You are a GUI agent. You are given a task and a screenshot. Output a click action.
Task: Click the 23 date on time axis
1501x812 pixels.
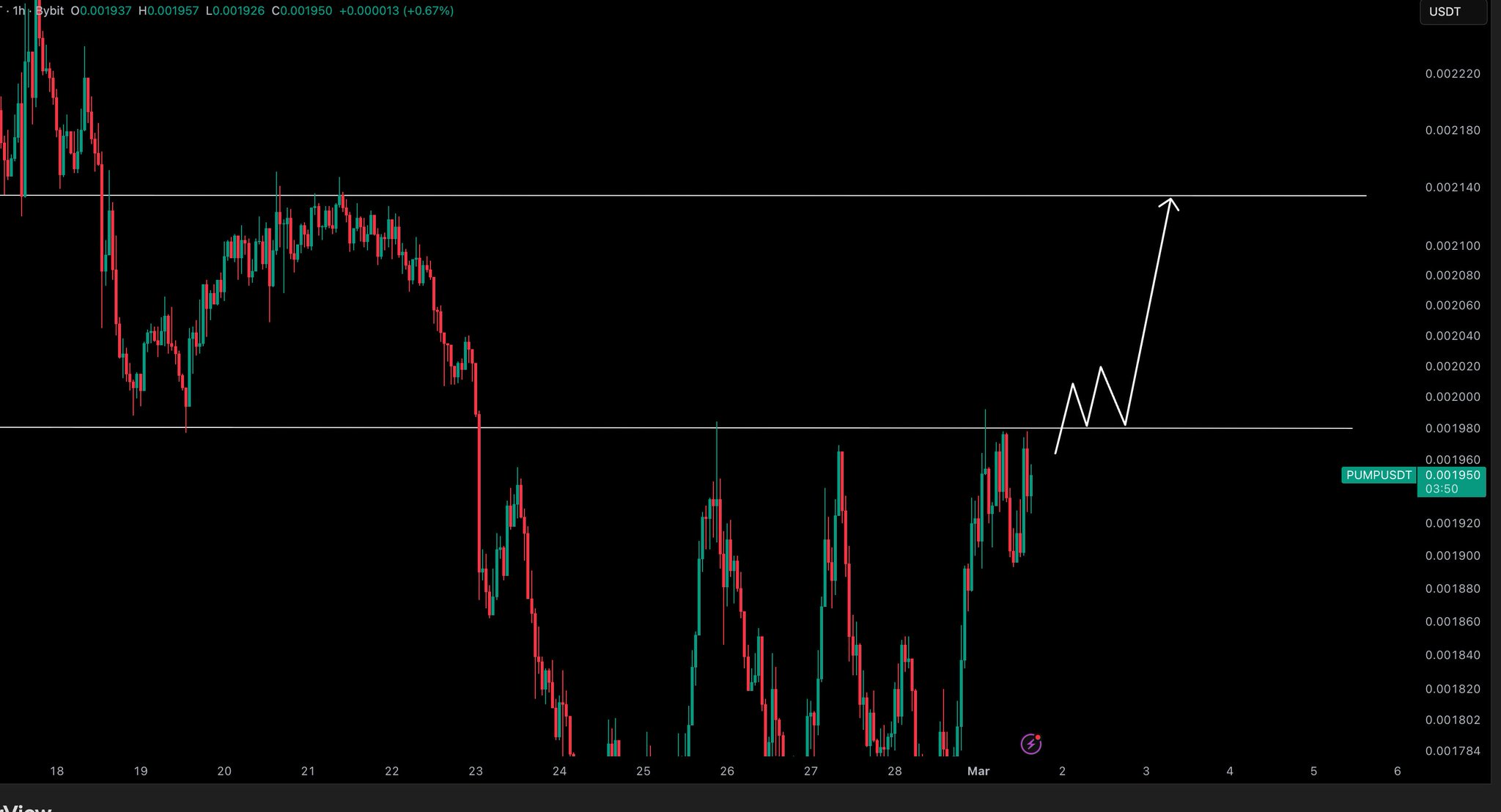click(476, 771)
